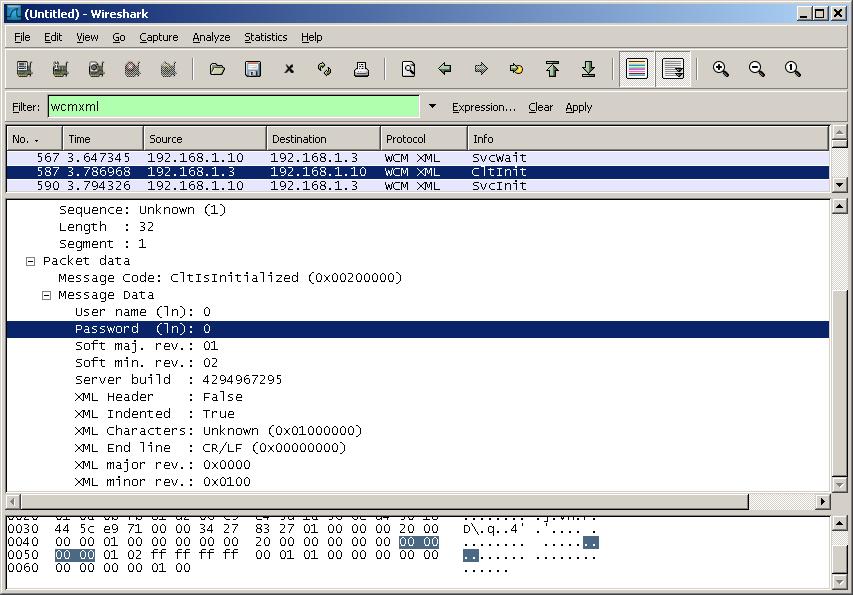The image size is (853, 595).
Task: Clear the display filter
Action: pos(540,107)
